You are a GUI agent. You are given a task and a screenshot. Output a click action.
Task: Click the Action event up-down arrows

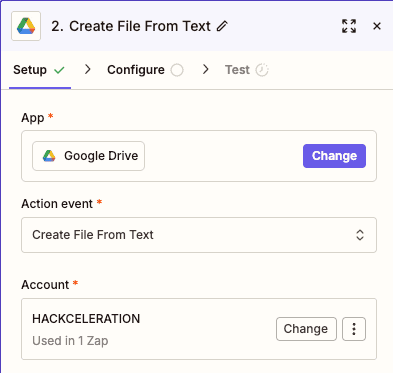pyautogui.click(x=360, y=235)
